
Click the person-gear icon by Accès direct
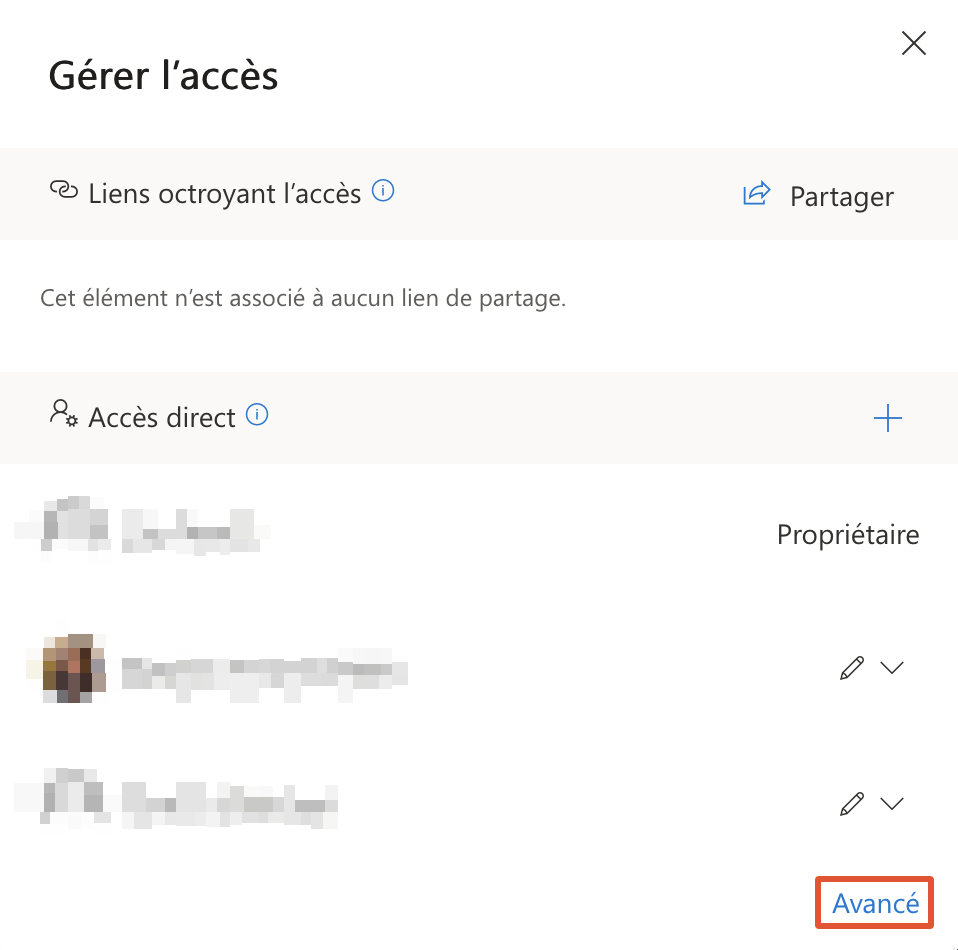point(63,414)
